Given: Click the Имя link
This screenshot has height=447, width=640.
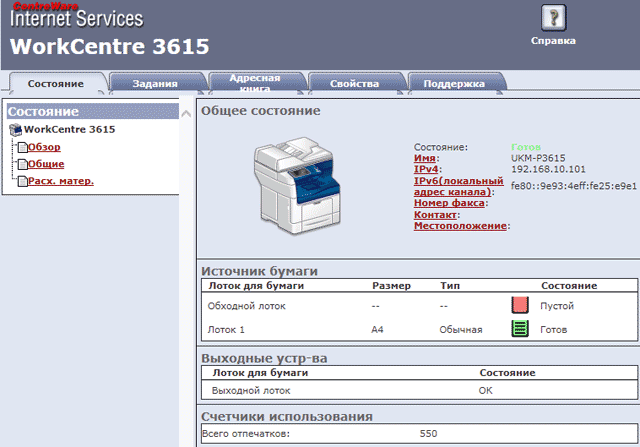Looking at the screenshot, I should click(424, 158).
